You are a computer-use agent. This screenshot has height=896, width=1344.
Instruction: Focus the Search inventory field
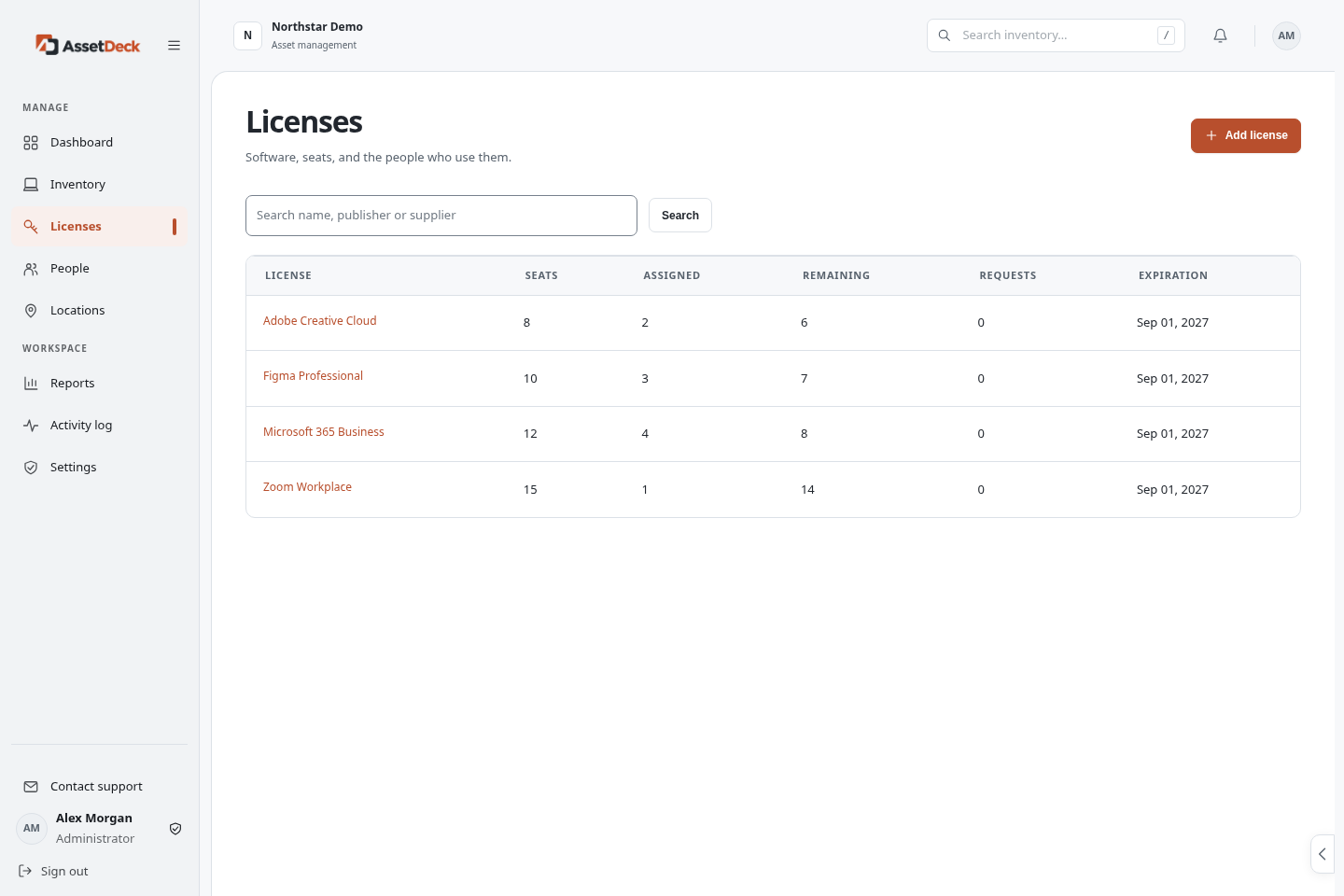(x=1056, y=35)
